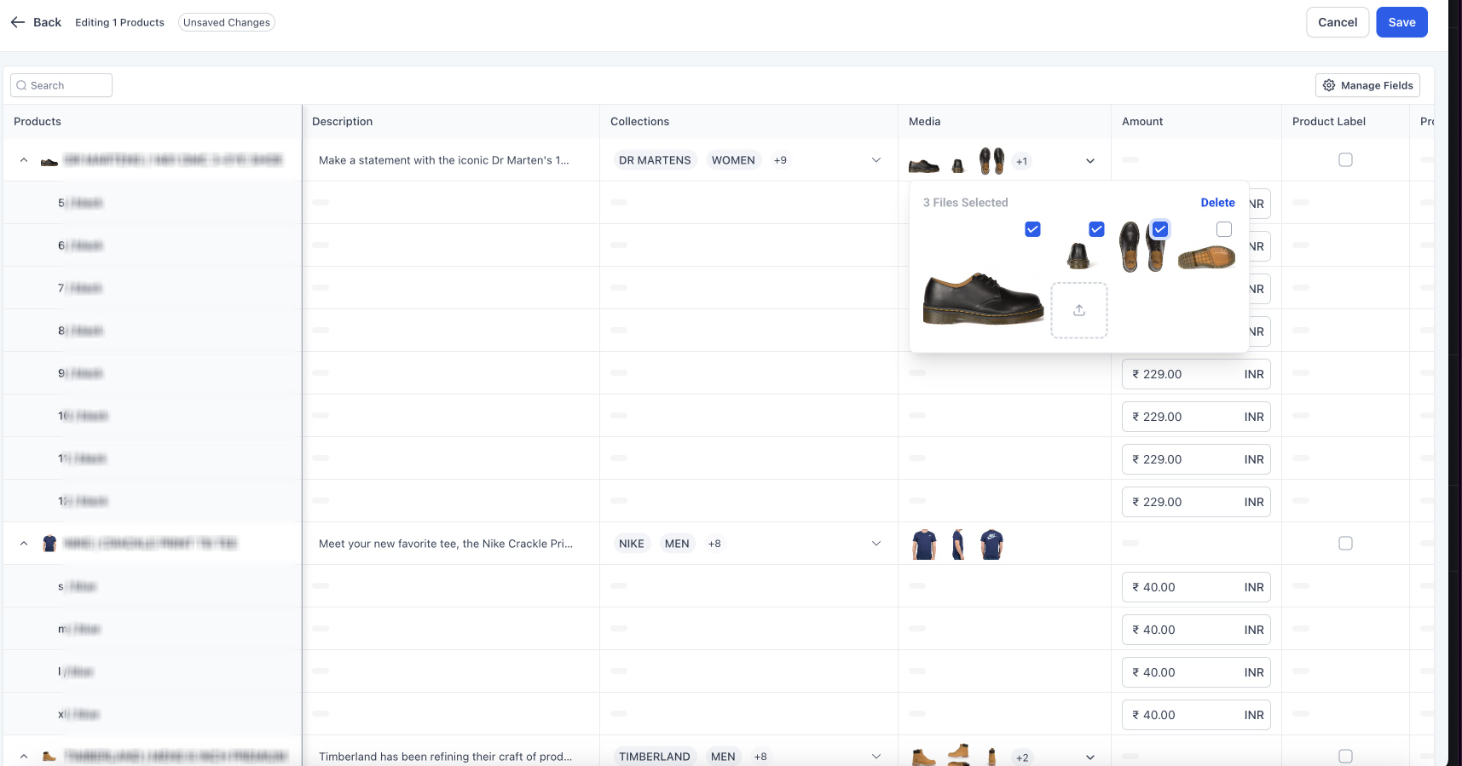
Task: Click the Editing 1 Products label
Action: (119, 22)
